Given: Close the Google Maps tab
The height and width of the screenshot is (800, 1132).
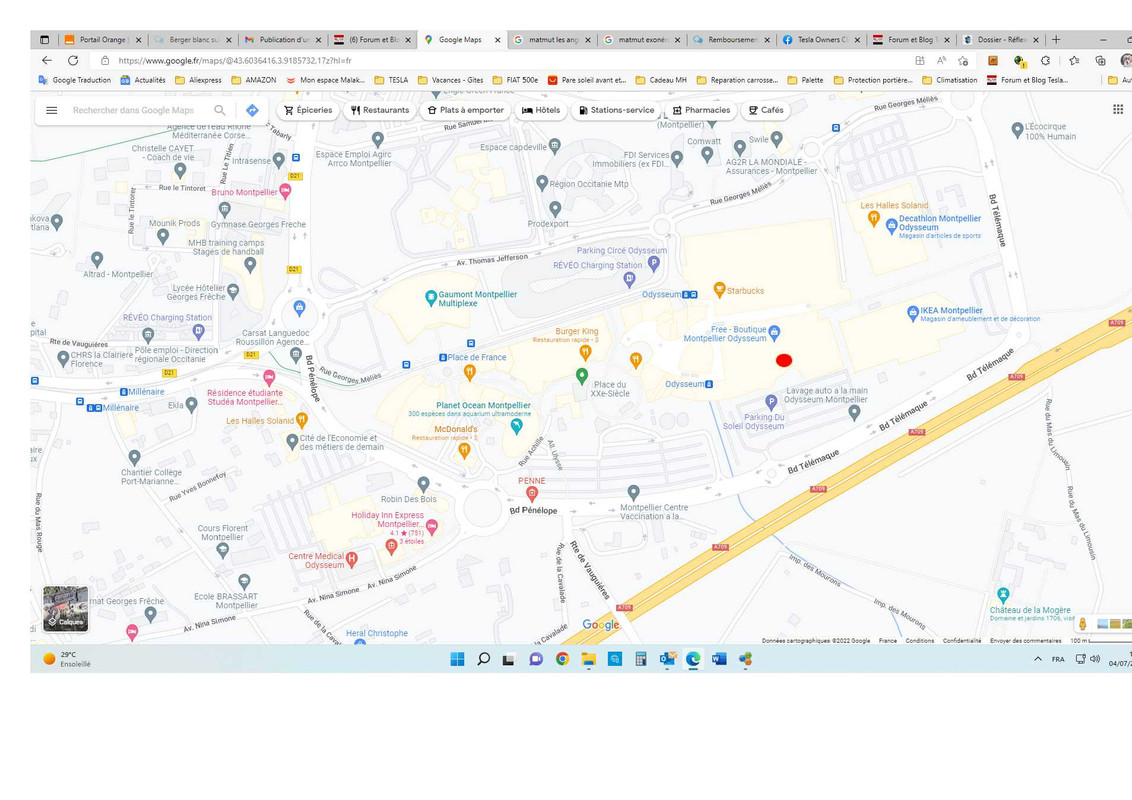Looking at the screenshot, I should [x=497, y=40].
